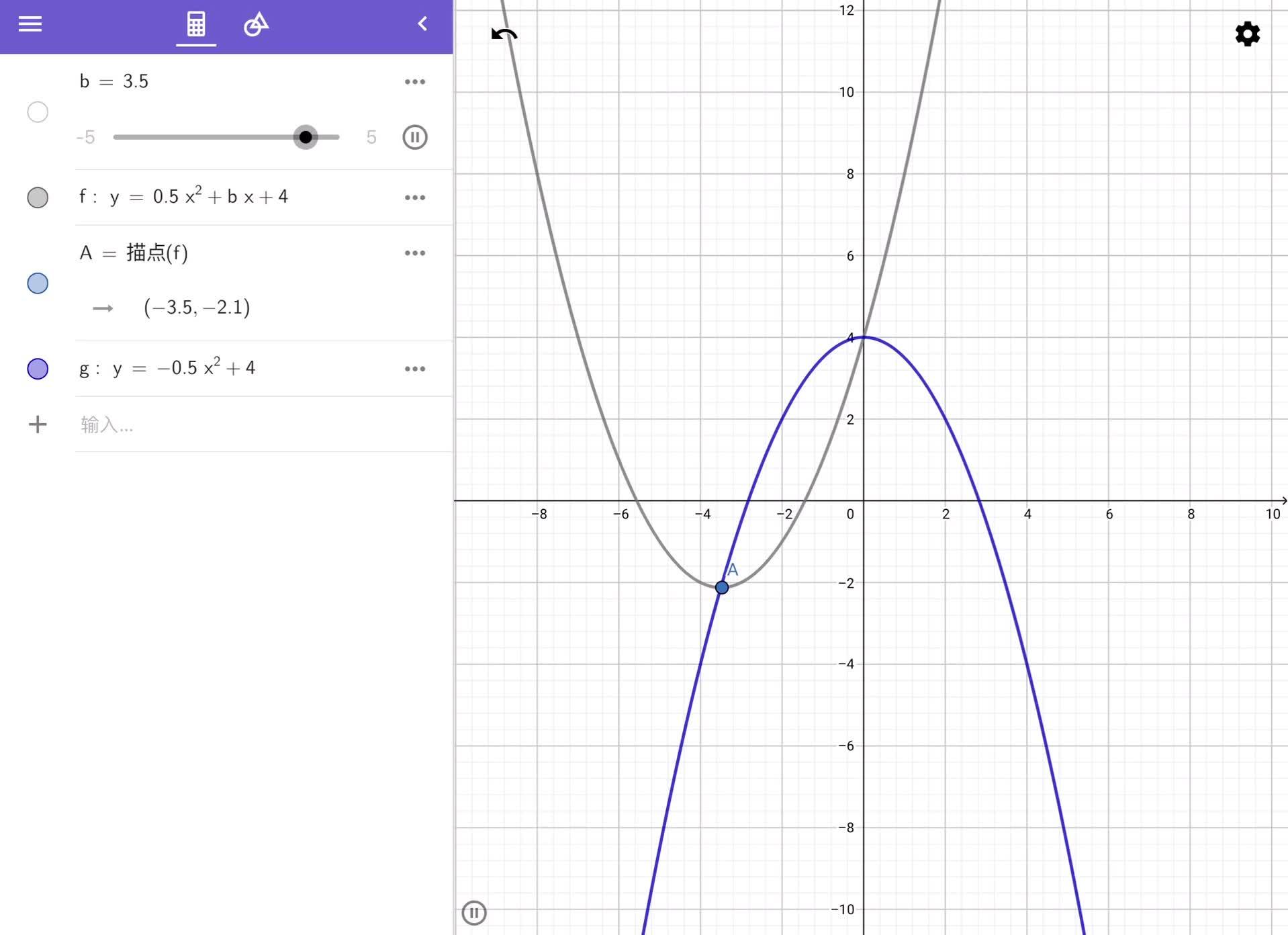The height and width of the screenshot is (935, 1288).
Task: Toggle visibility of point A
Action: (x=38, y=283)
